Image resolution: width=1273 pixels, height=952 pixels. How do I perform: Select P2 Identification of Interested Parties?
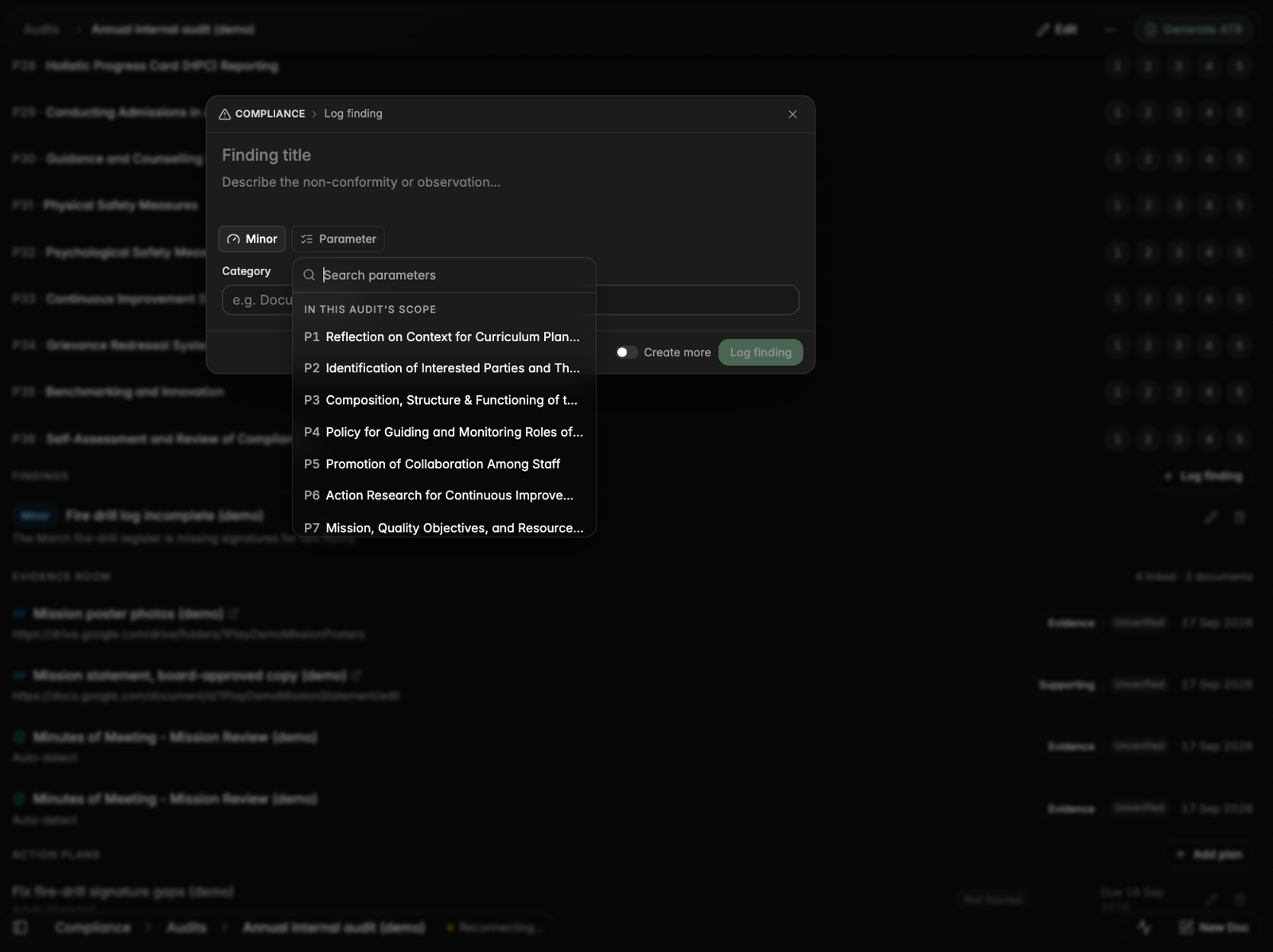[x=444, y=368]
